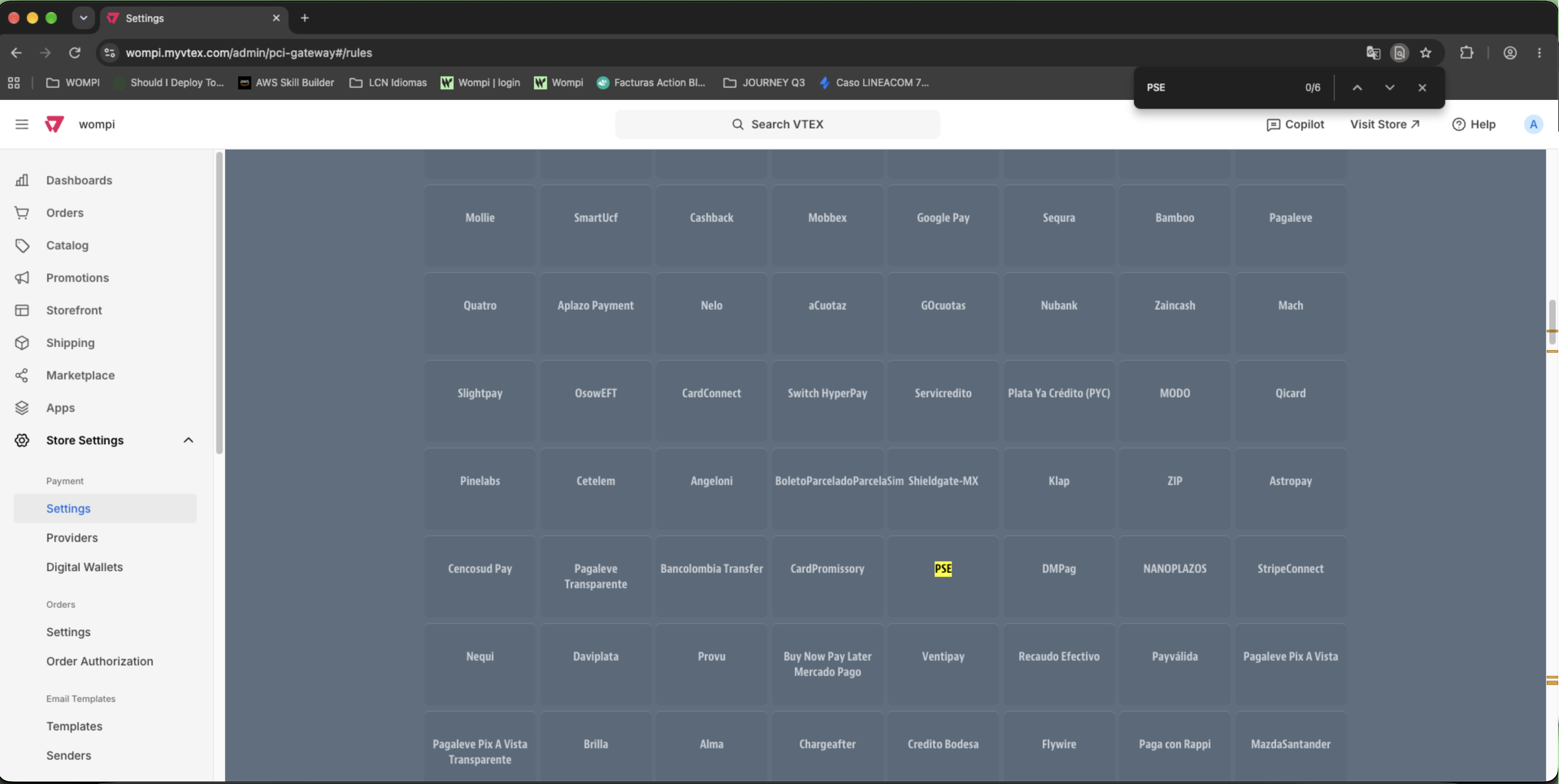This screenshot has height=784, width=1559.
Task: Open Digital Wallets menu item
Action: 85,567
